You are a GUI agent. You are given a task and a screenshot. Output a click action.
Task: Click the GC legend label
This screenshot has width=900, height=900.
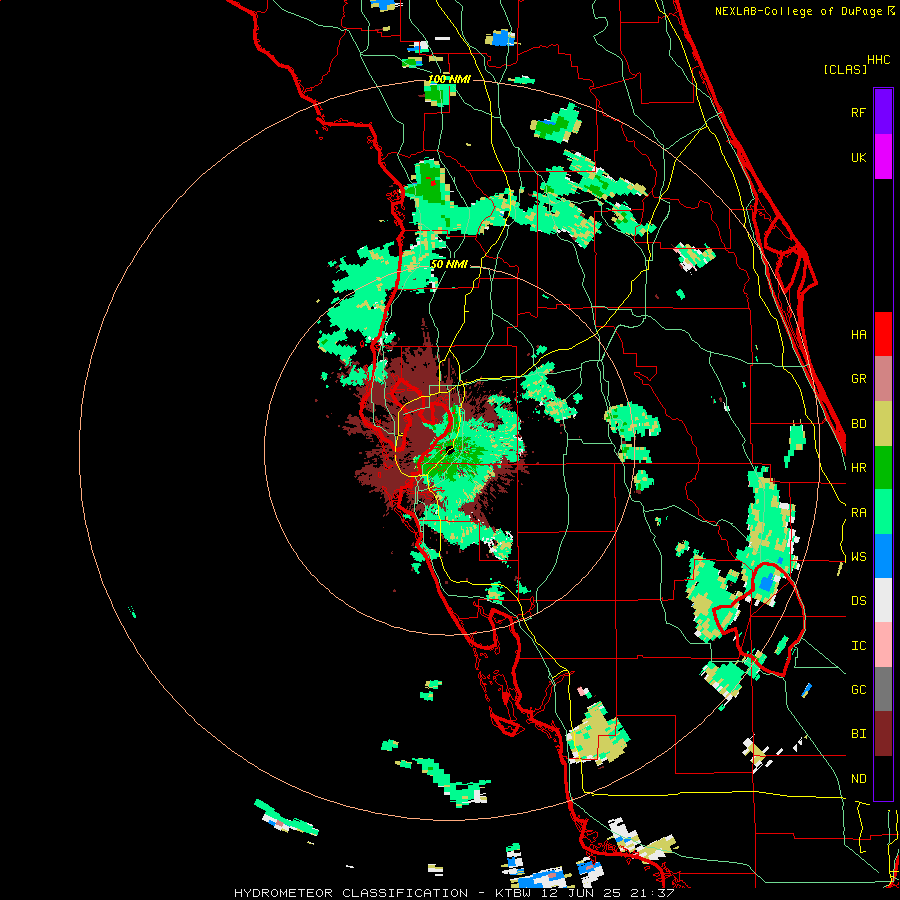(858, 690)
